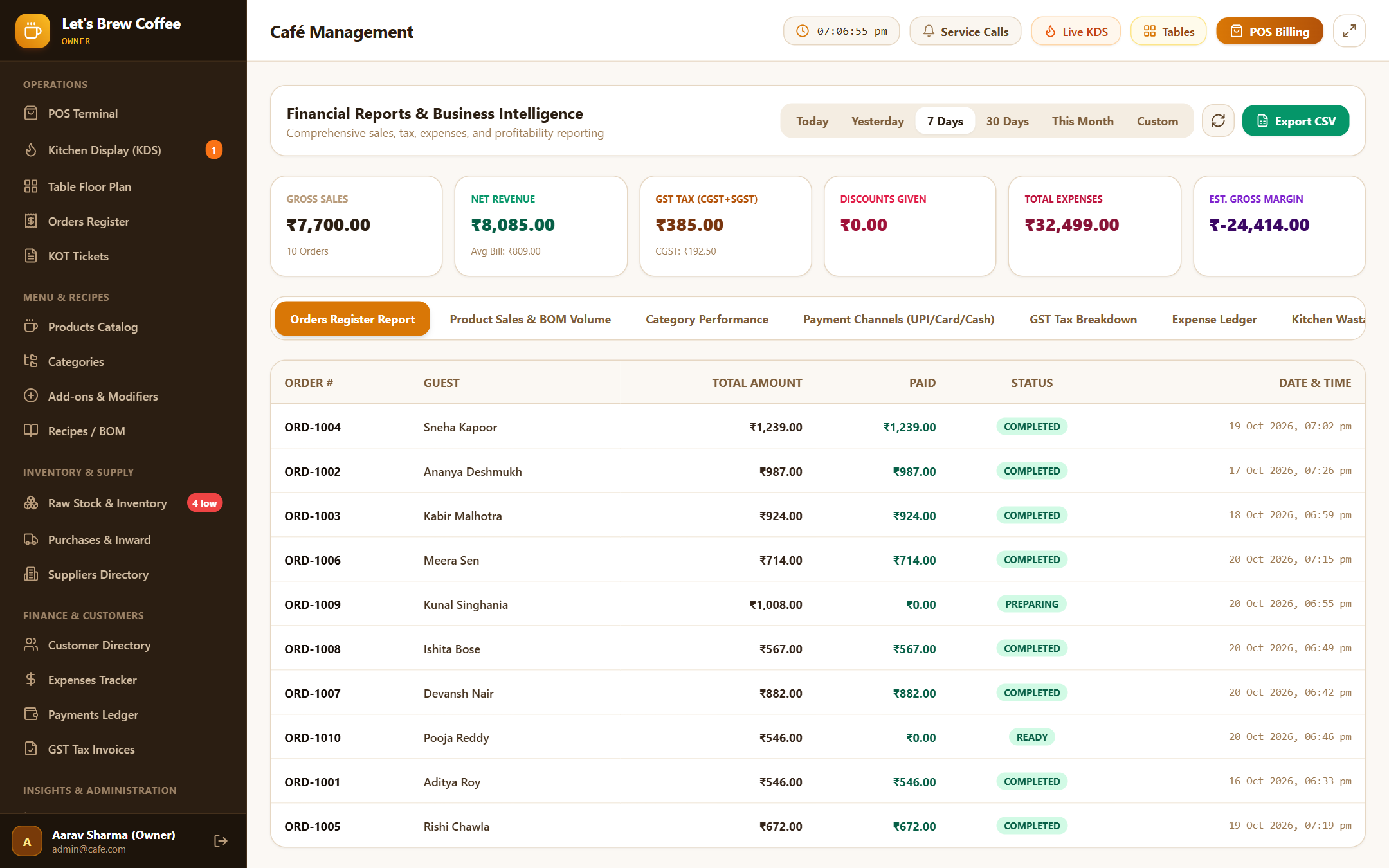
Task: Select the Today date range
Action: click(x=812, y=121)
